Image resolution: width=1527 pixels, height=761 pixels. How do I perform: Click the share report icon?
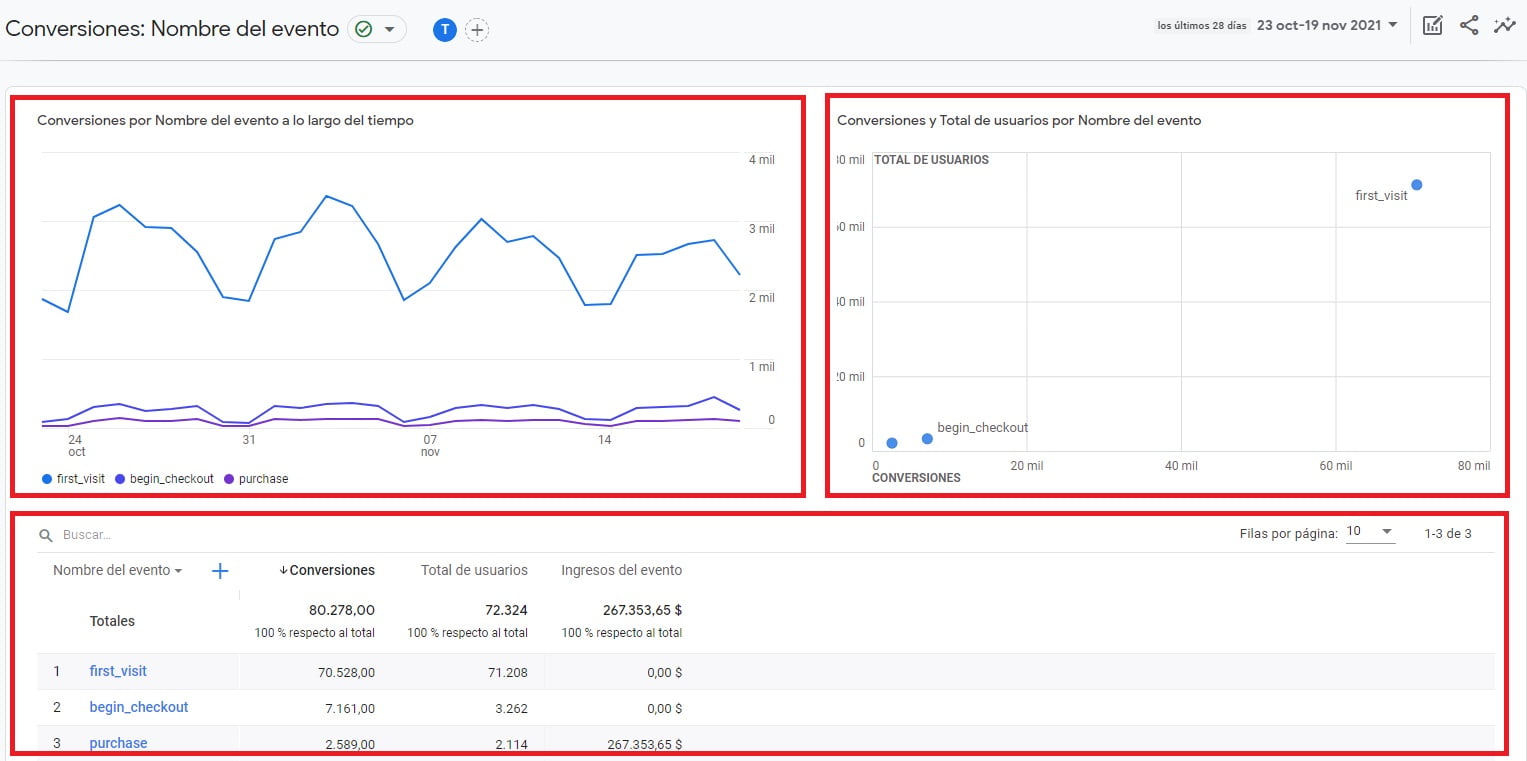[1468, 25]
